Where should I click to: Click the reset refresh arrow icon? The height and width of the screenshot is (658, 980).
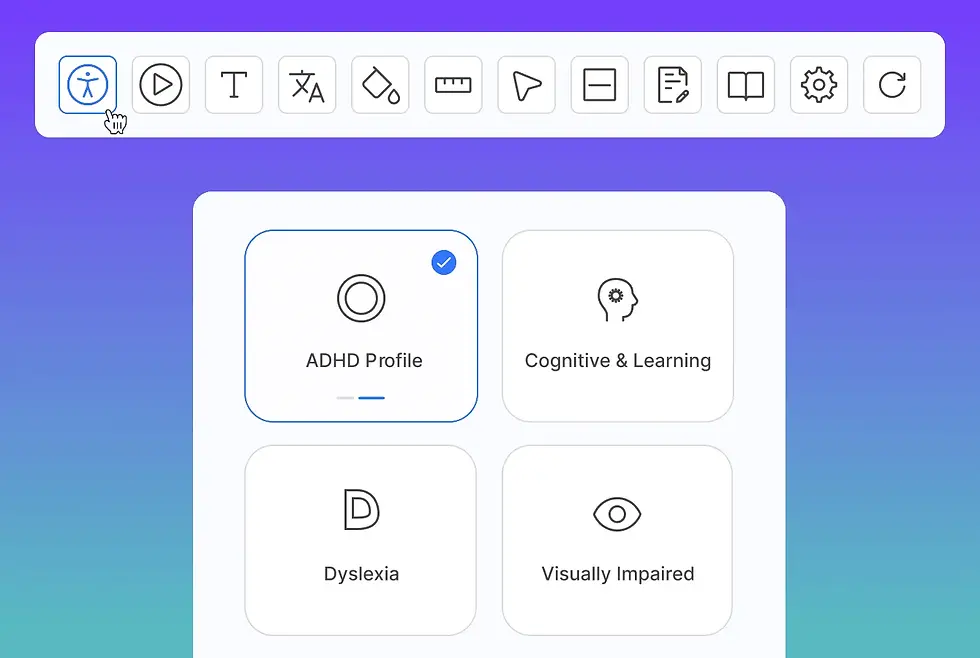(x=892, y=85)
